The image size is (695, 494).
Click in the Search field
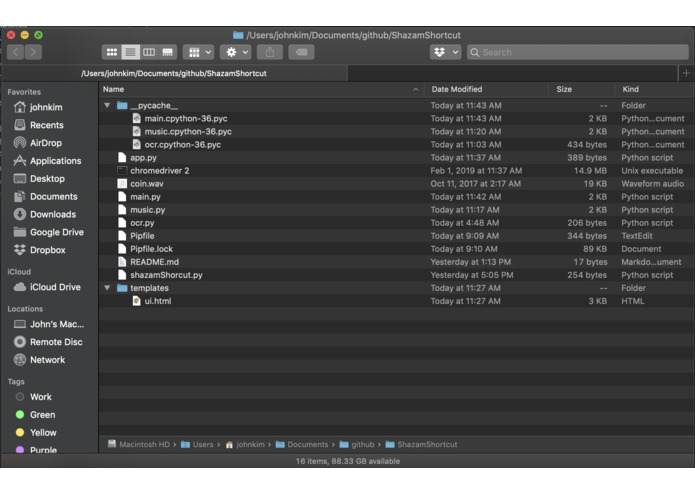pos(578,52)
